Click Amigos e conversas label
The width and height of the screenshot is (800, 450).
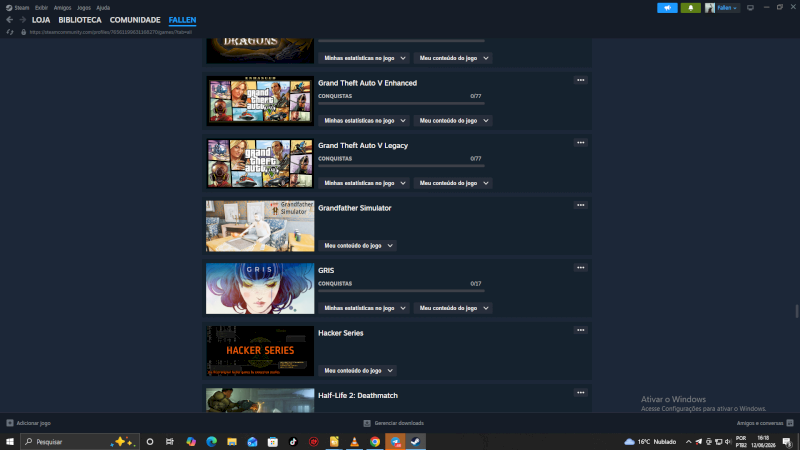(760, 423)
